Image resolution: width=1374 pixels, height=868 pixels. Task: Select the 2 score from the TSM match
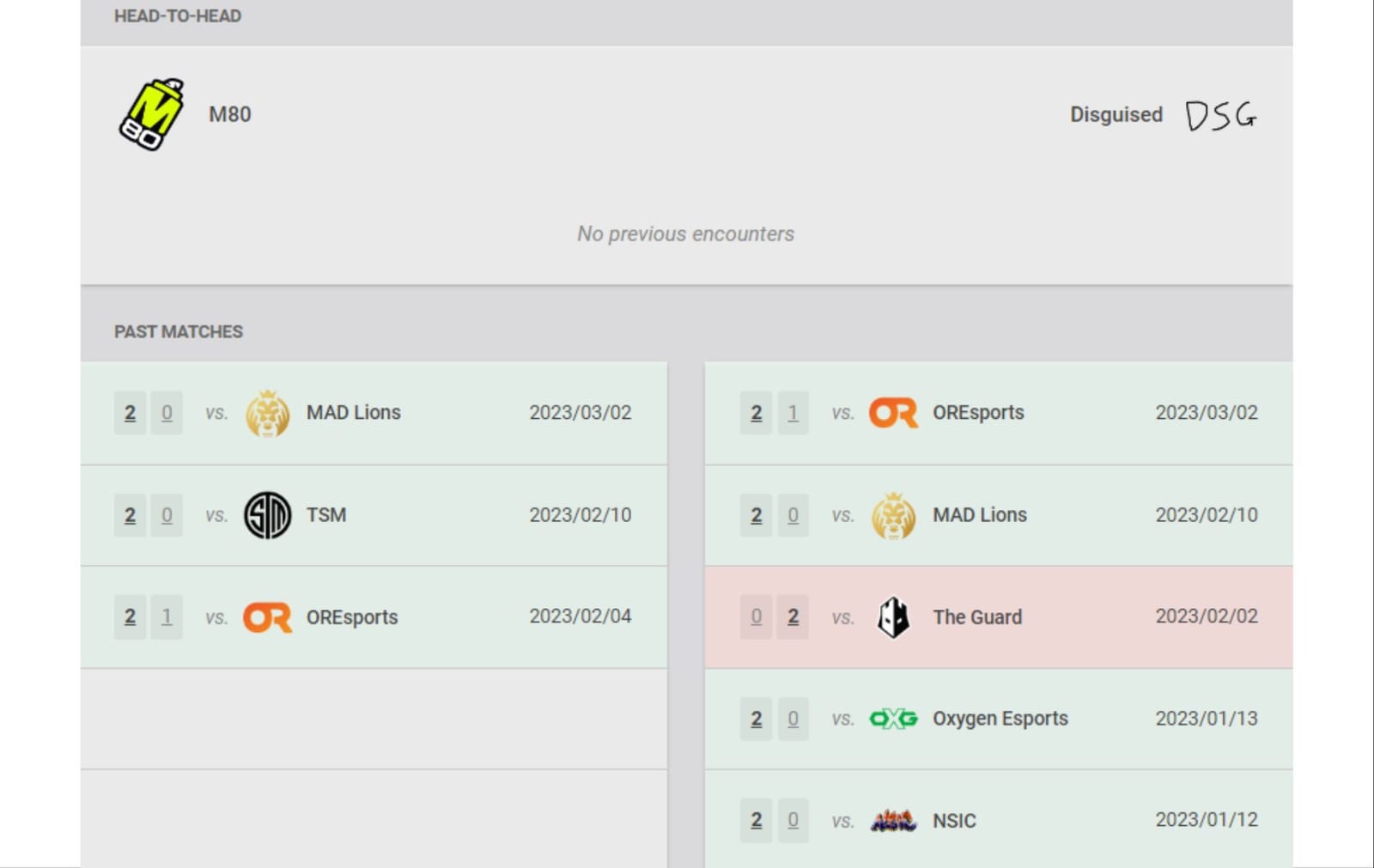click(130, 514)
